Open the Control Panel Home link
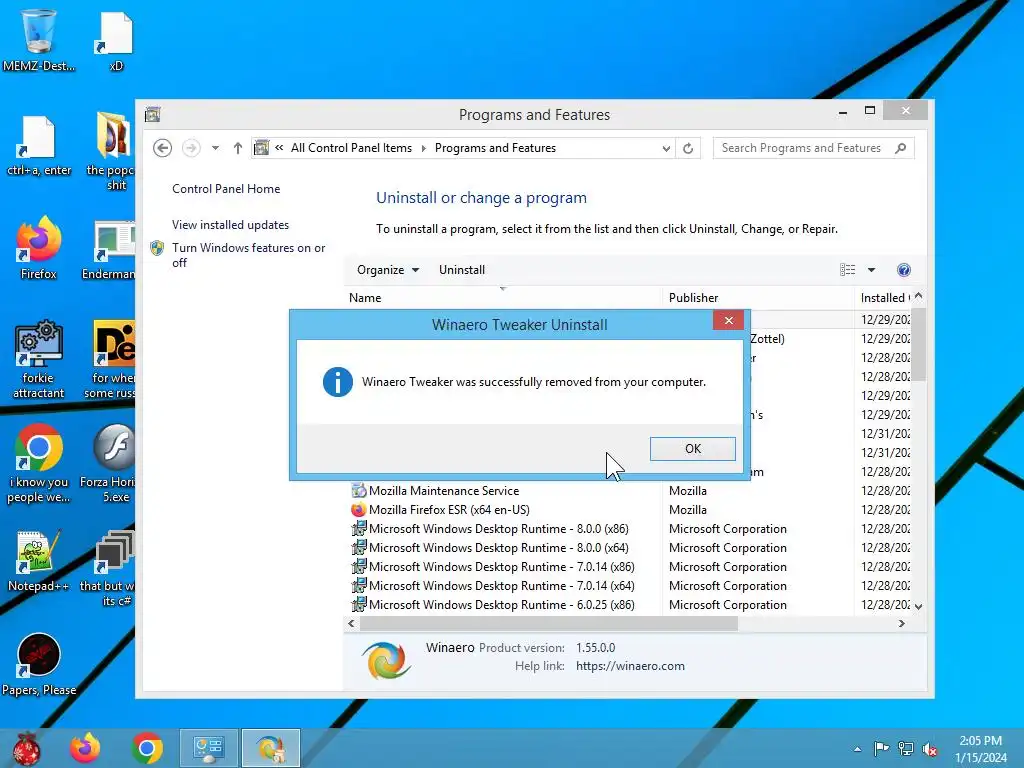Screen dimensions: 1024x768 coord(226,189)
